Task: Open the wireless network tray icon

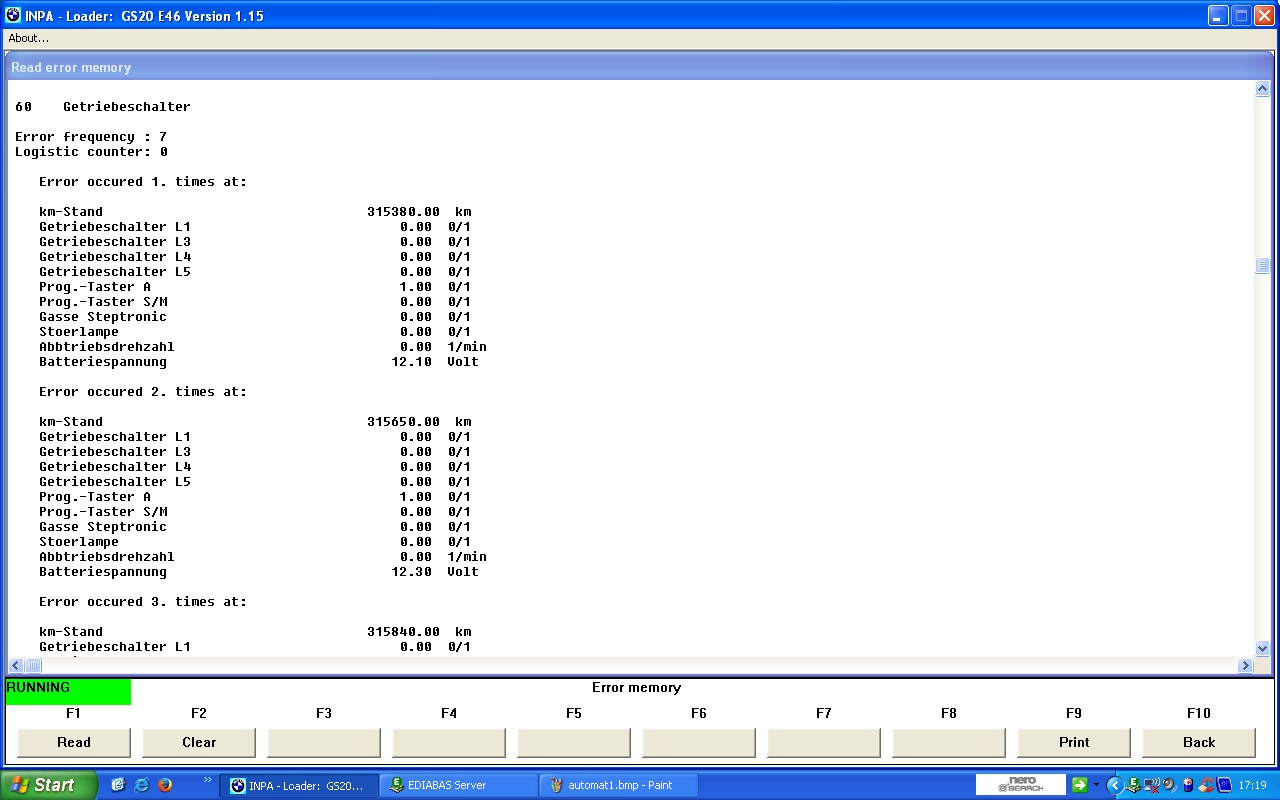Action: tap(1151, 785)
